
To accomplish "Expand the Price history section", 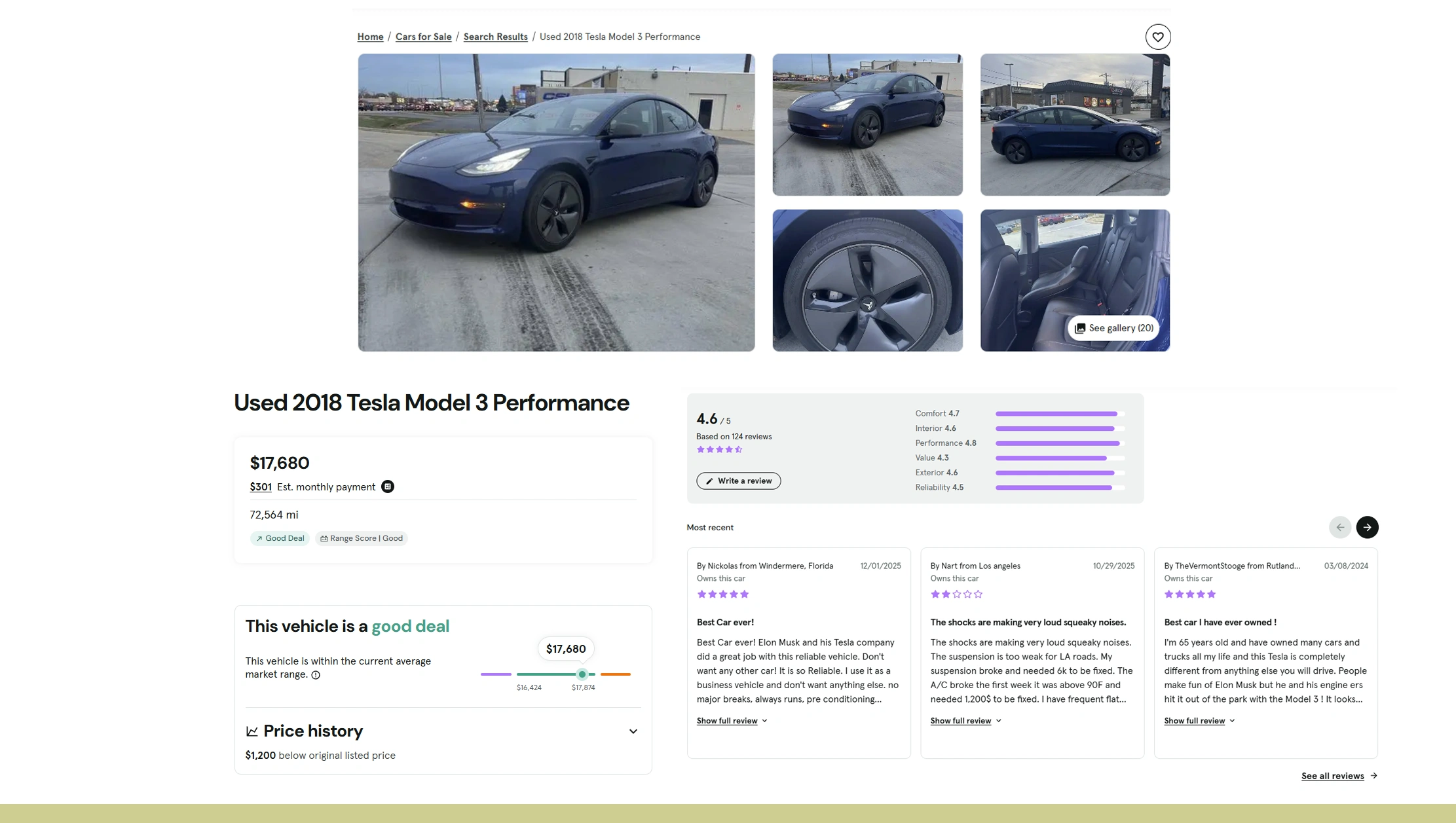I will pos(633,731).
